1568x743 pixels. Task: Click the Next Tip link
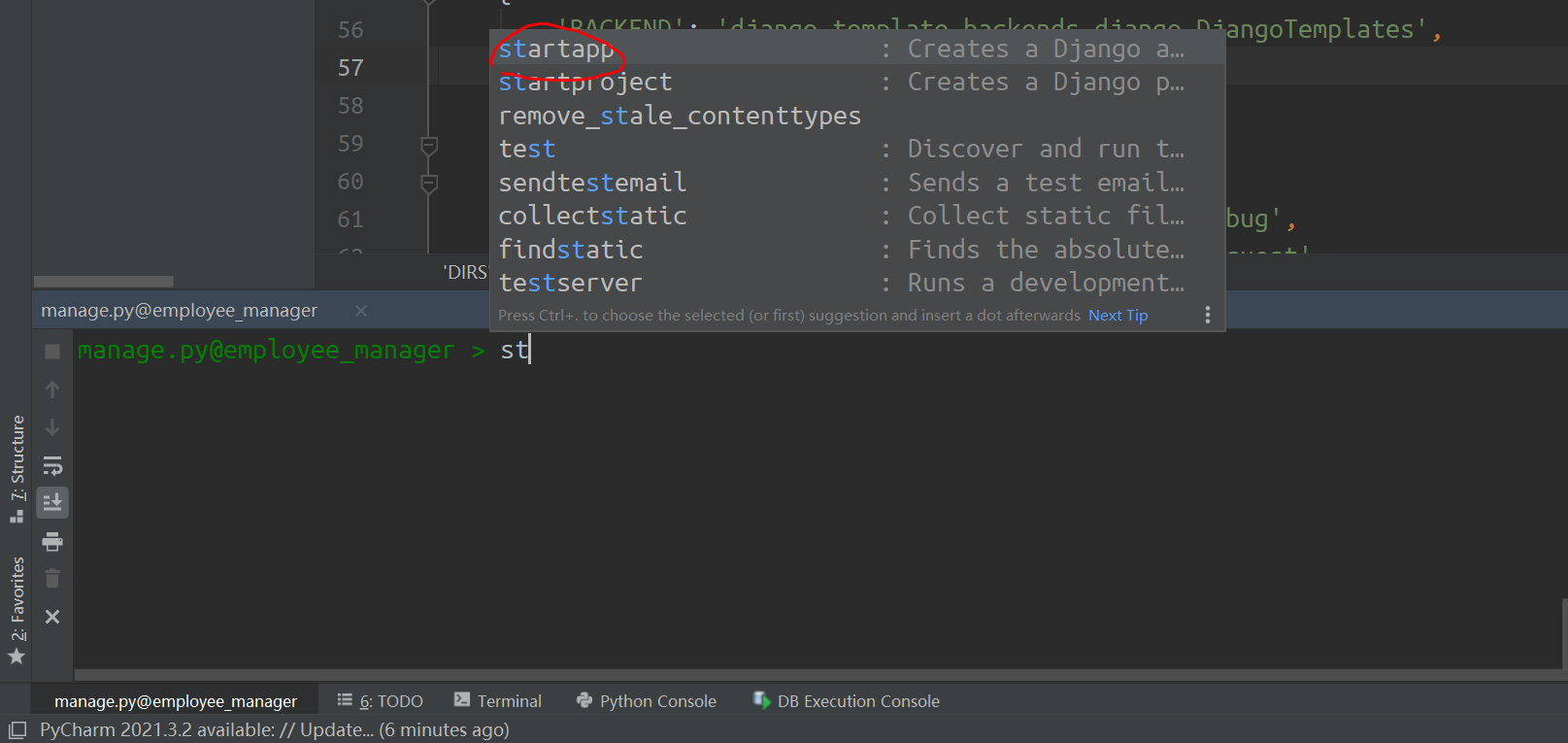coord(1118,316)
